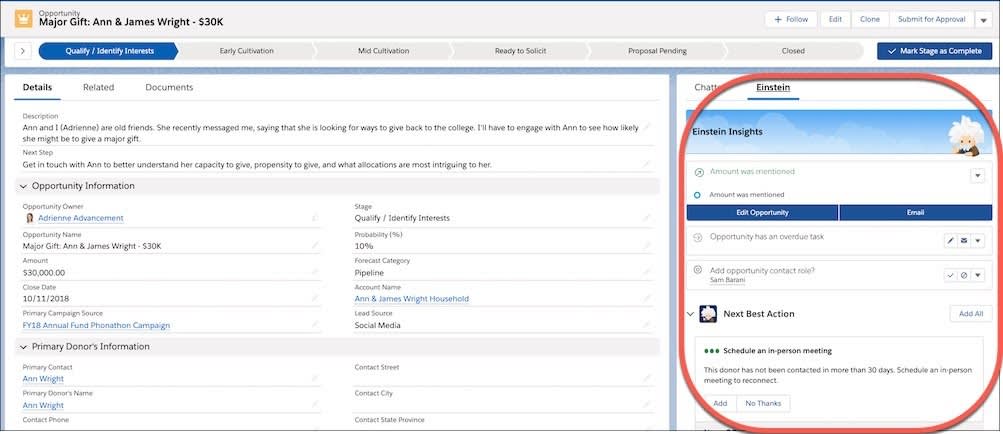Open the Sam Barani contact link
1003x434 pixels.
(x=727, y=280)
